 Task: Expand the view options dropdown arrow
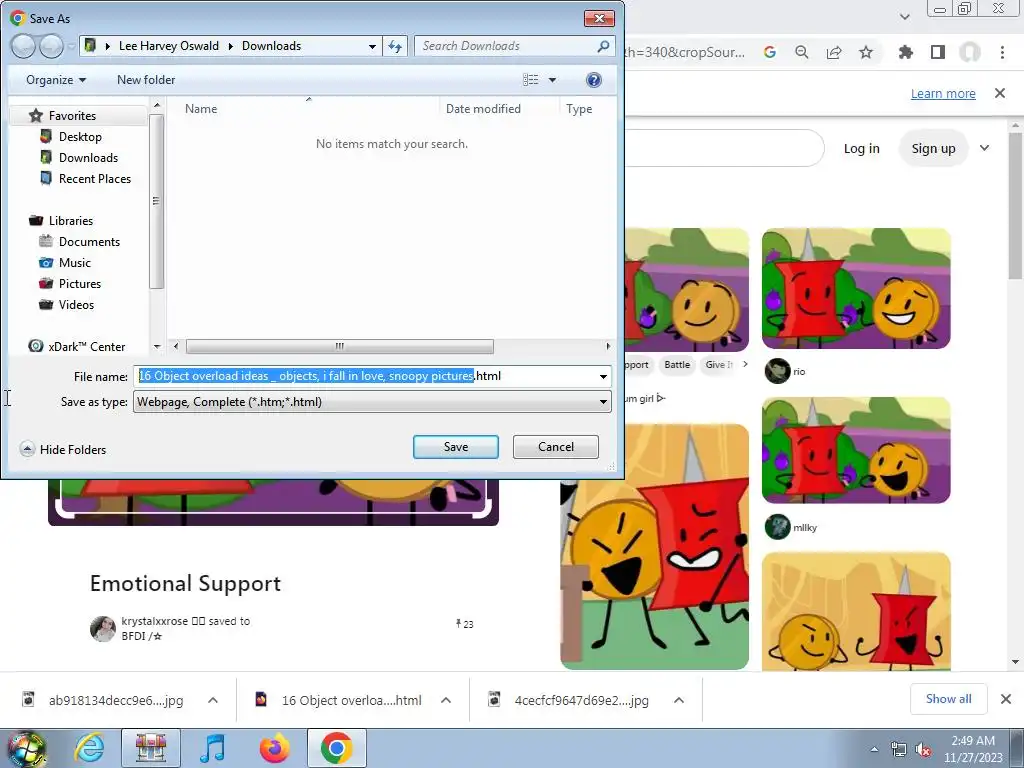(x=552, y=80)
